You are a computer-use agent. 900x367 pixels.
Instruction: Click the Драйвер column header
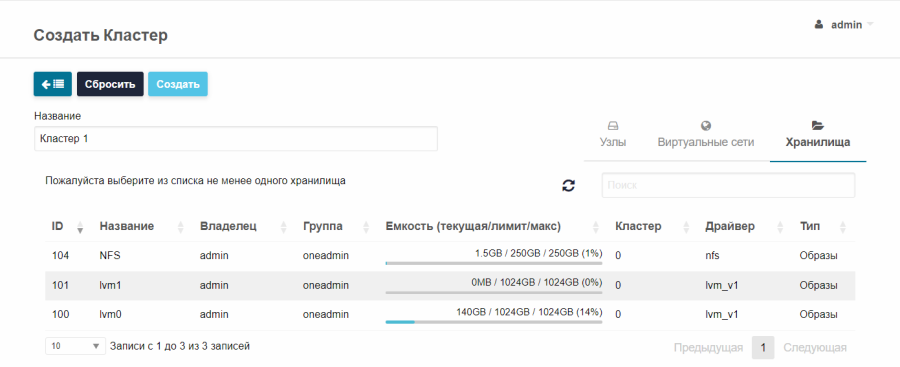(730, 226)
